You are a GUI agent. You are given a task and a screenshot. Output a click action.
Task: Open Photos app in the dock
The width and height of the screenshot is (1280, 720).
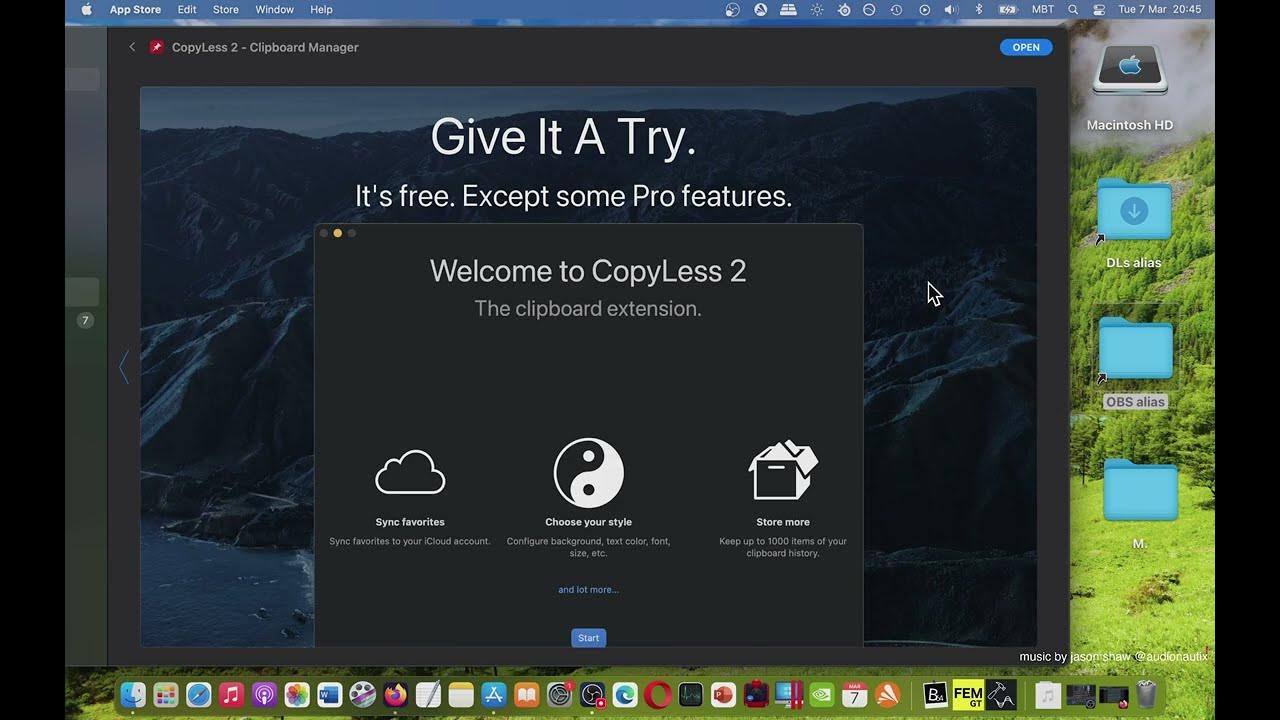coord(297,694)
